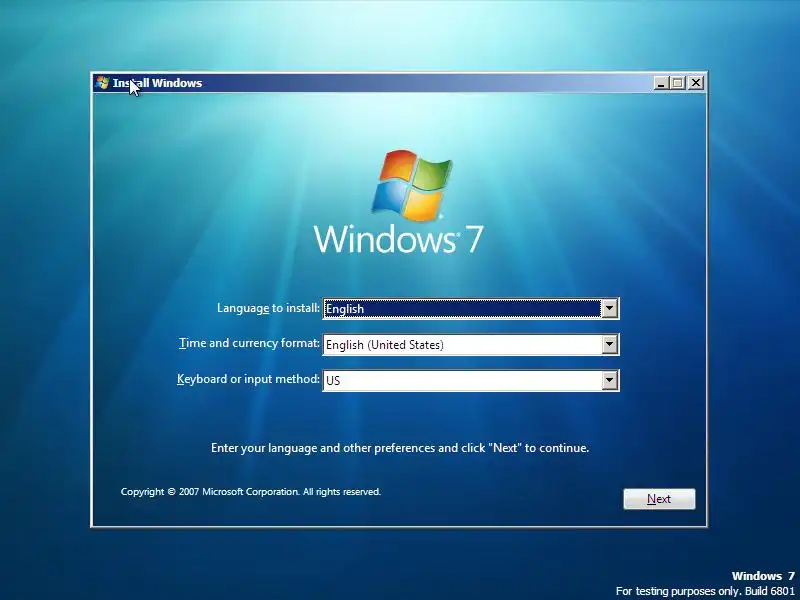
Task: Click the 'Keyboard or input method:' label
Action: (248, 379)
